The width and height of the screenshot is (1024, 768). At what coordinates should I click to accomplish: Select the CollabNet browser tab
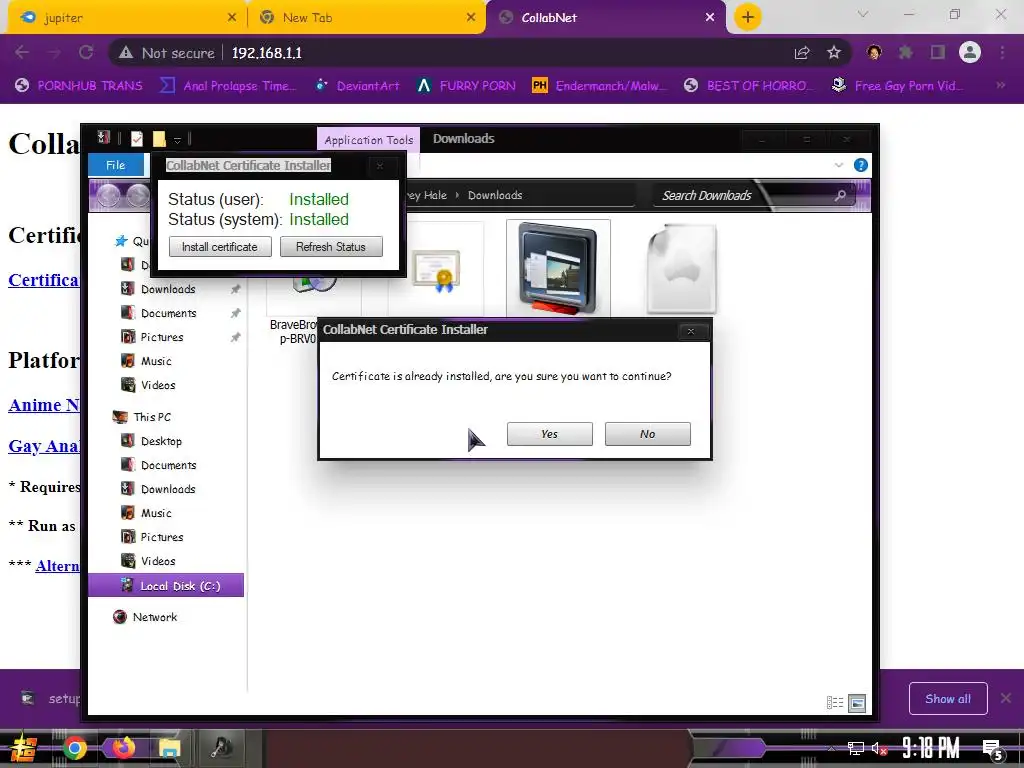click(606, 18)
